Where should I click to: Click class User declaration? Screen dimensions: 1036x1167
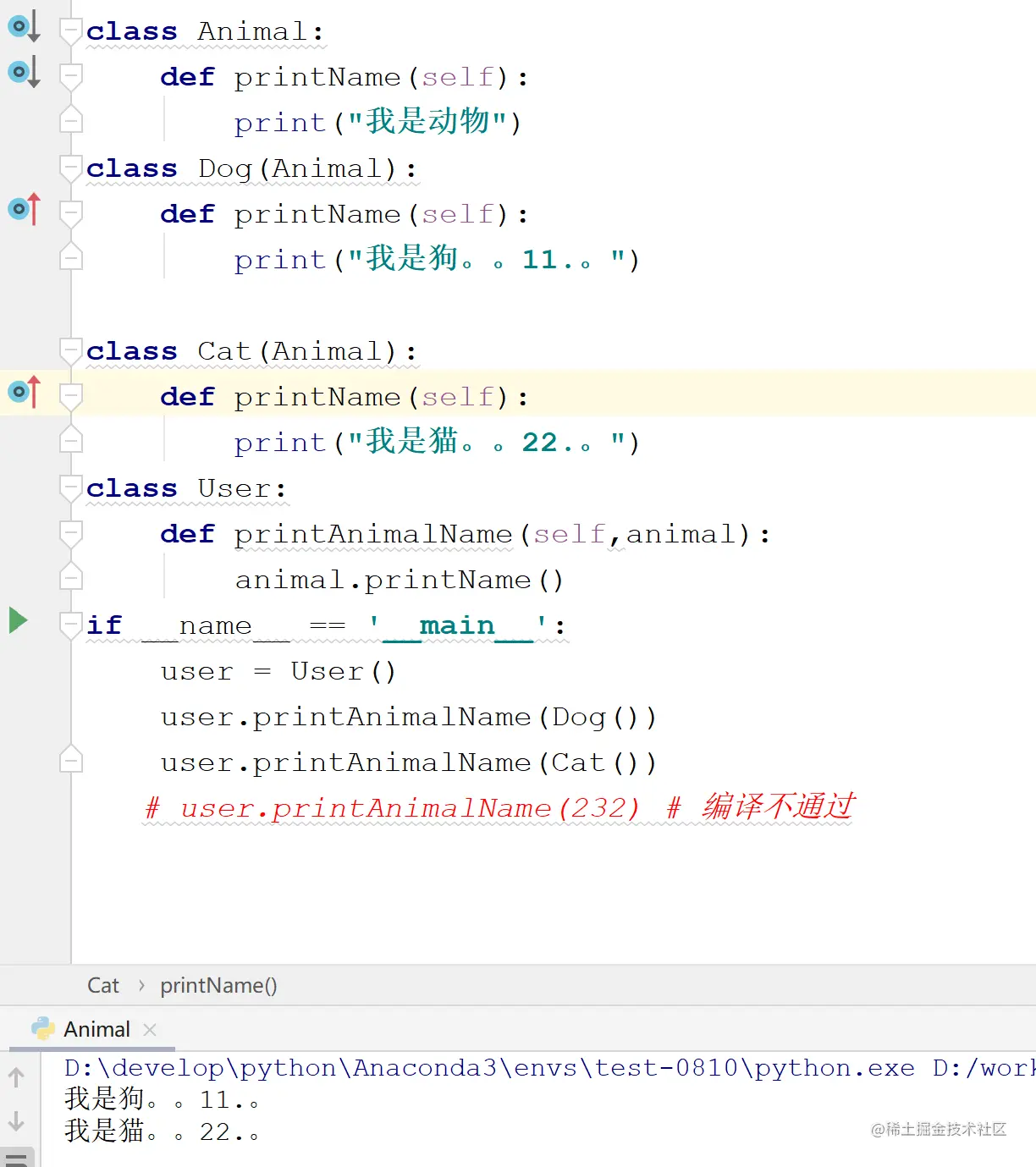(x=186, y=488)
